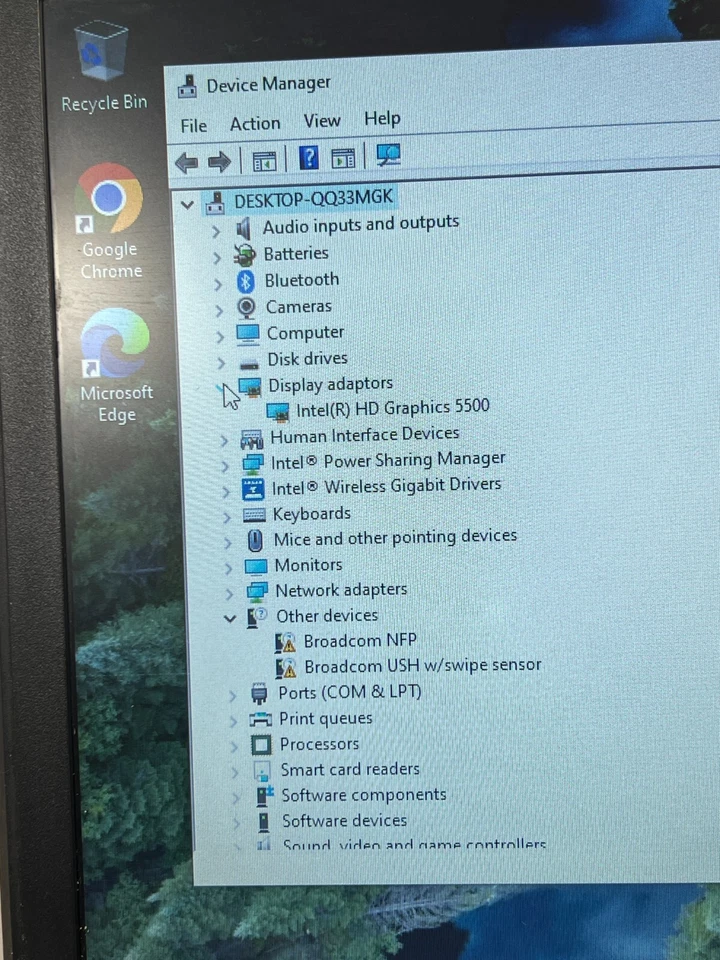Click the Cameras category icon
The width and height of the screenshot is (720, 960).
[x=246, y=307]
